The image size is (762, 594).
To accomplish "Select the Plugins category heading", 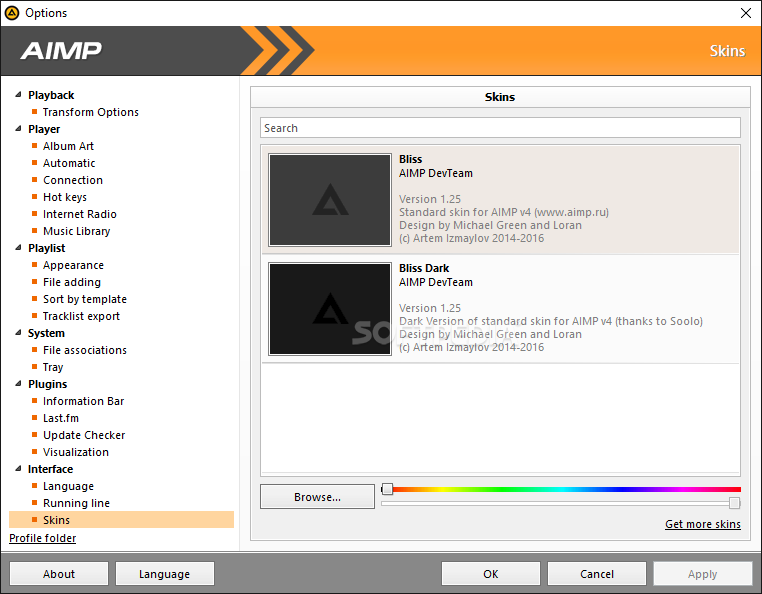I will point(48,384).
